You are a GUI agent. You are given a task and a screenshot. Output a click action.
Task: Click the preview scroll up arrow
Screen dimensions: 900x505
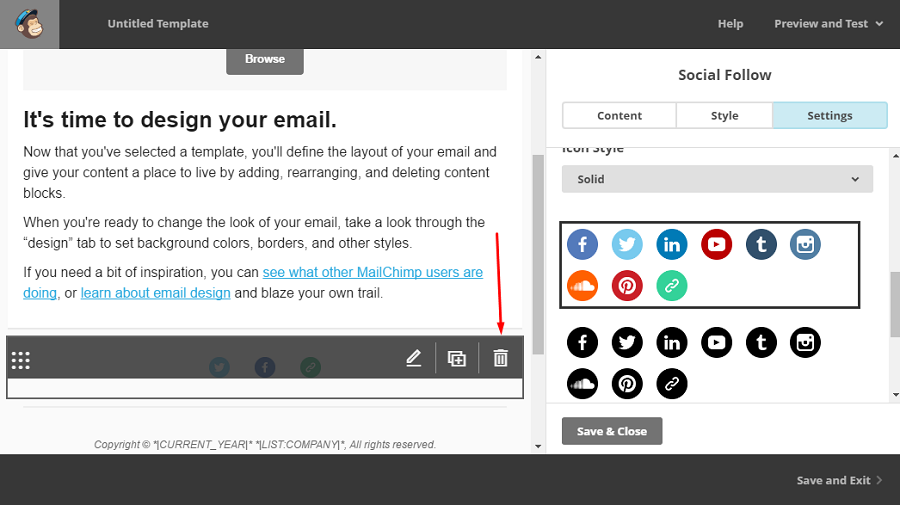point(538,57)
